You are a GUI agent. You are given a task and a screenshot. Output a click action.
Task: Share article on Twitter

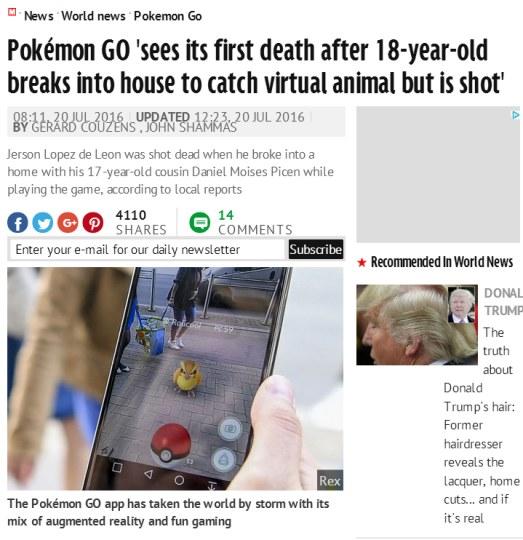tap(43, 223)
